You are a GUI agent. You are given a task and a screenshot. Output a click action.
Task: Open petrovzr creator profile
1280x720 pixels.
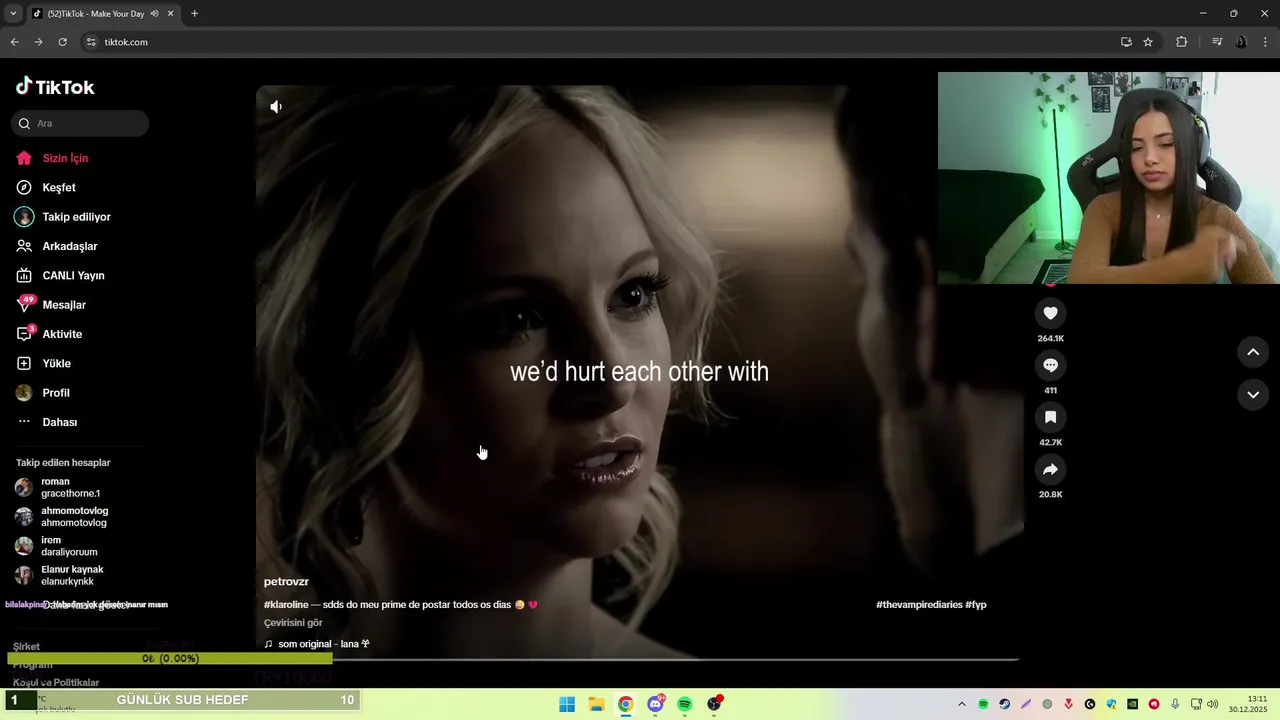[286, 582]
